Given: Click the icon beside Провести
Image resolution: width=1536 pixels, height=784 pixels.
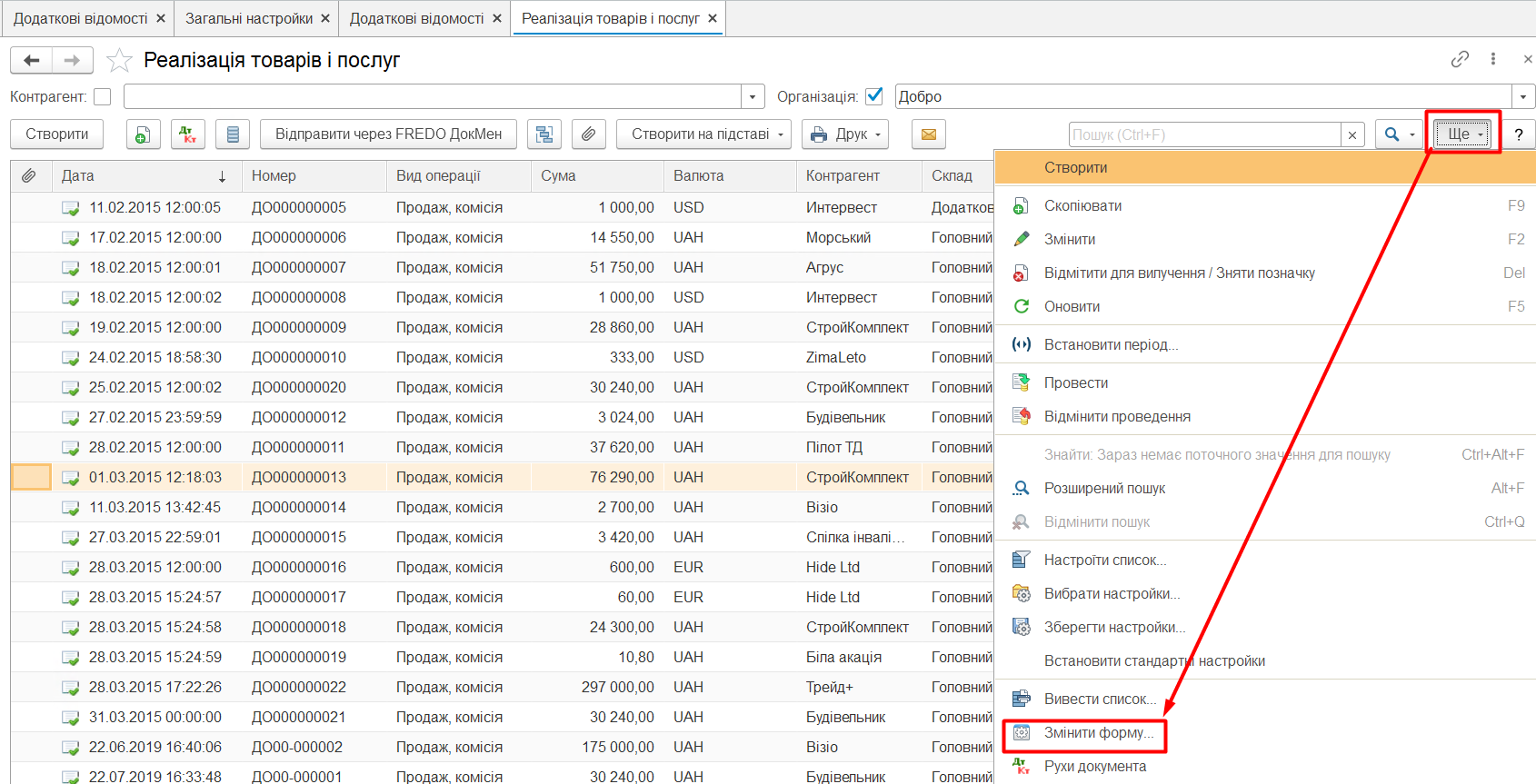Looking at the screenshot, I should pyautogui.click(x=1022, y=382).
